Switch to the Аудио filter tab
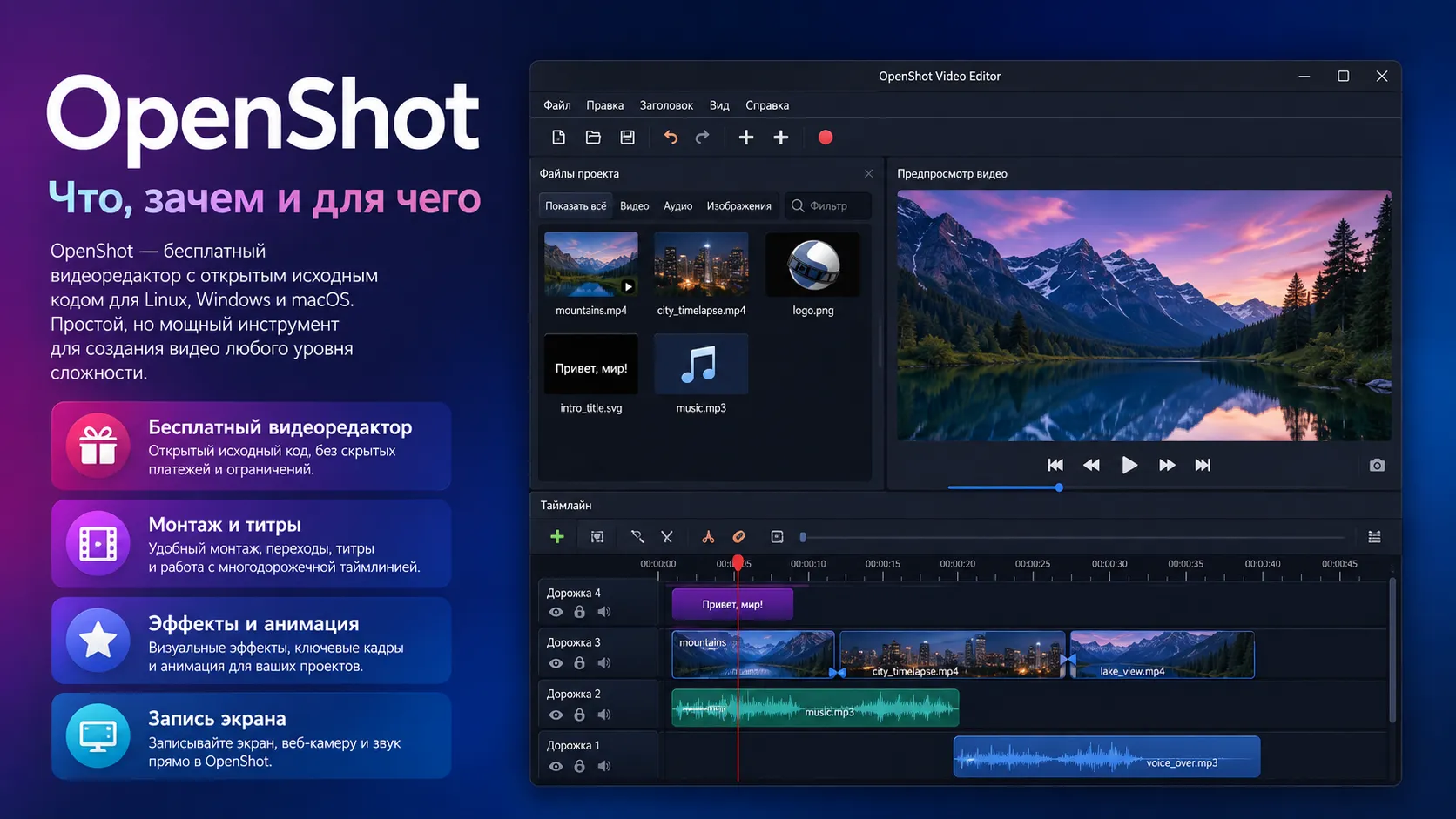Image resolution: width=1456 pixels, height=819 pixels. point(678,206)
